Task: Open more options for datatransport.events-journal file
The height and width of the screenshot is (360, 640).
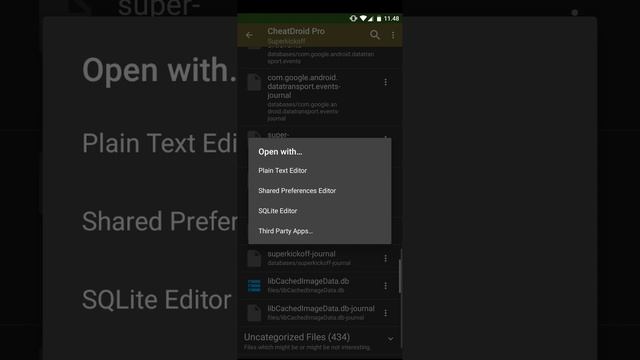Action: (x=385, y=82)
